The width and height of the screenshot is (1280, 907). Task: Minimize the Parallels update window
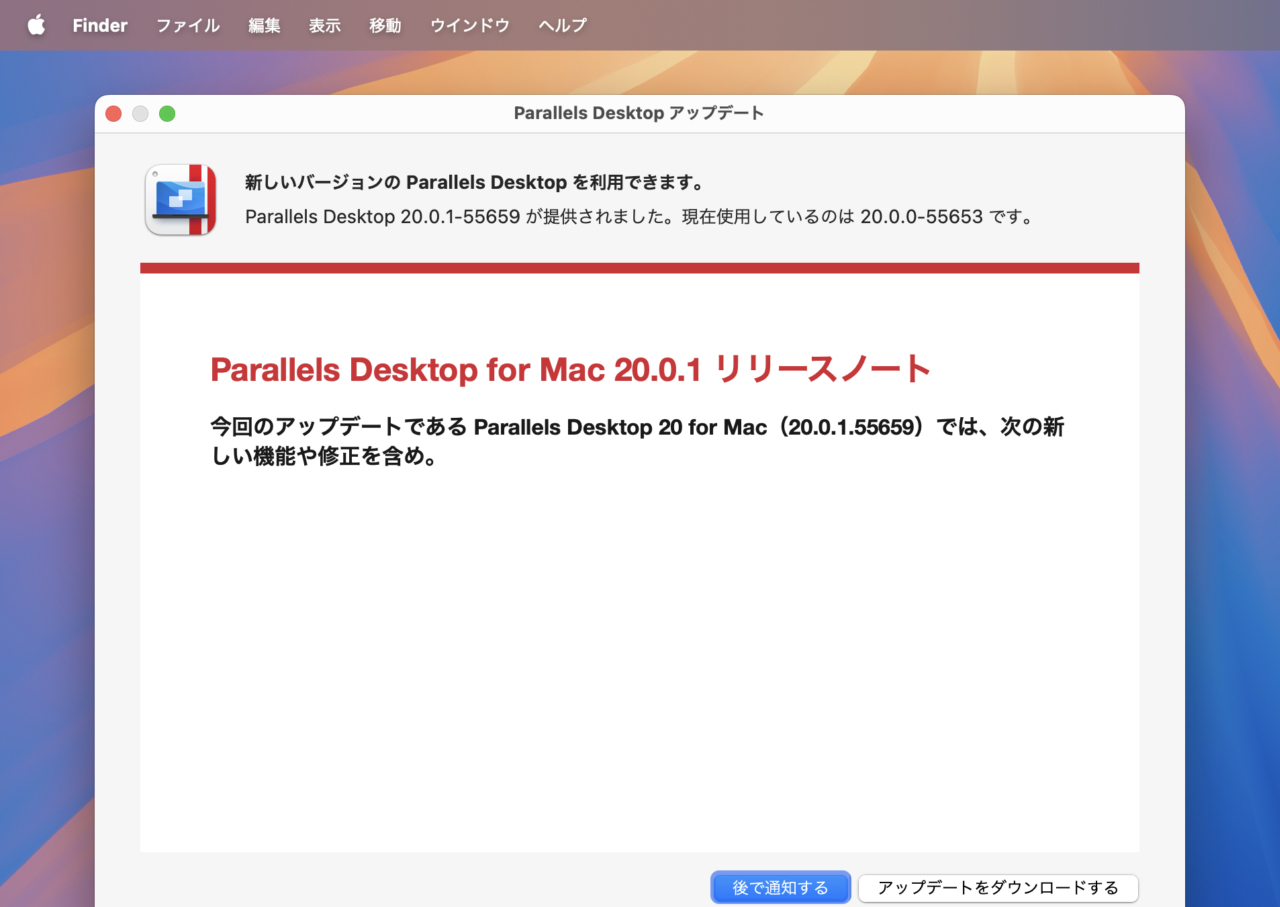140,114
